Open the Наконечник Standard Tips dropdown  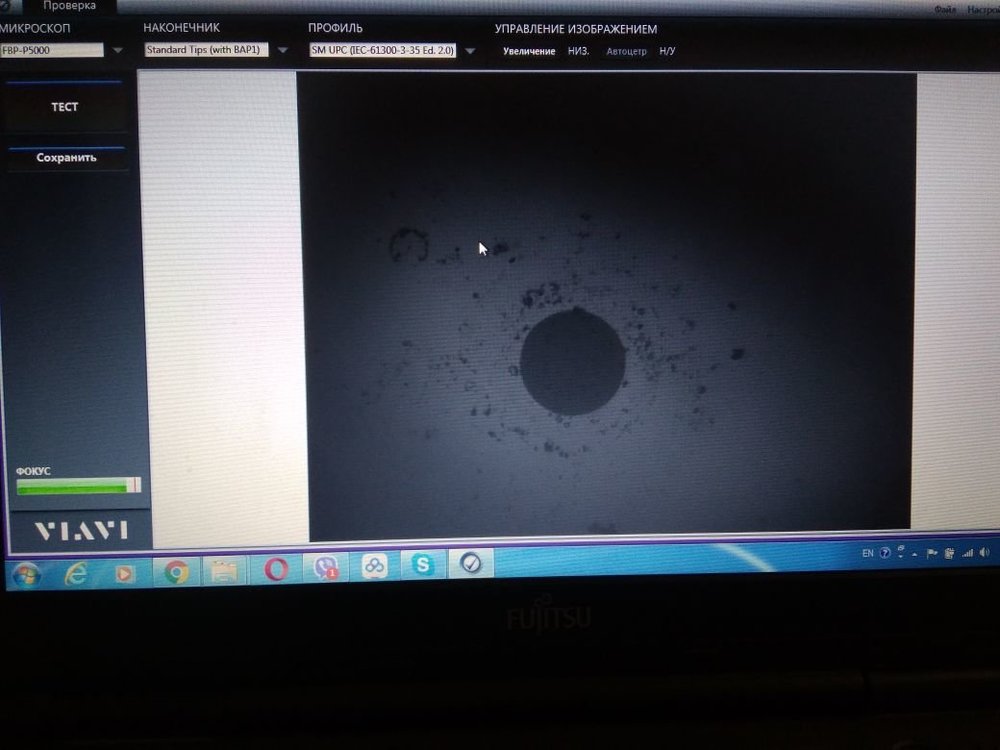click(282, 50)
